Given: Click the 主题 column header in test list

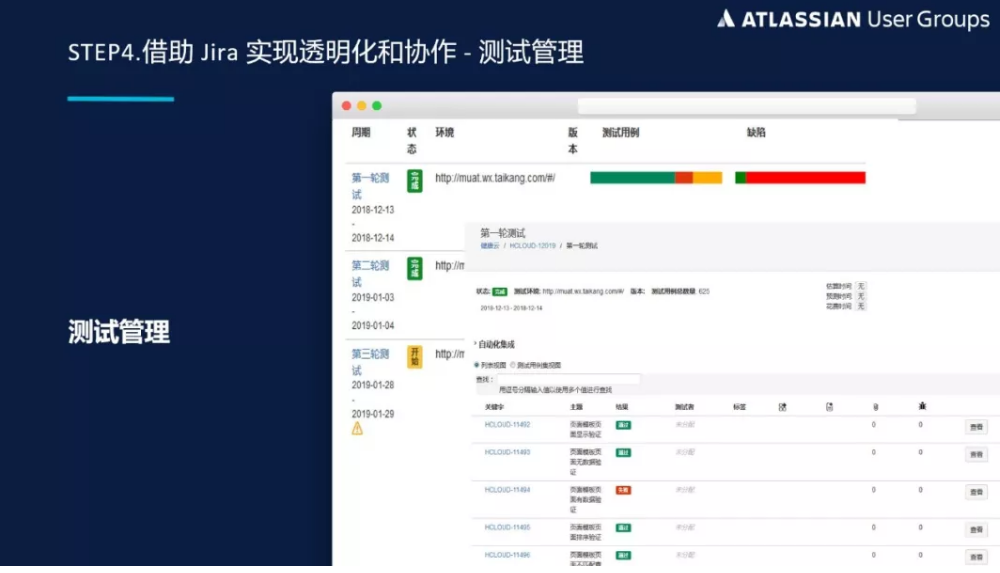Looking at the screenshot, I should pos(577,406).
